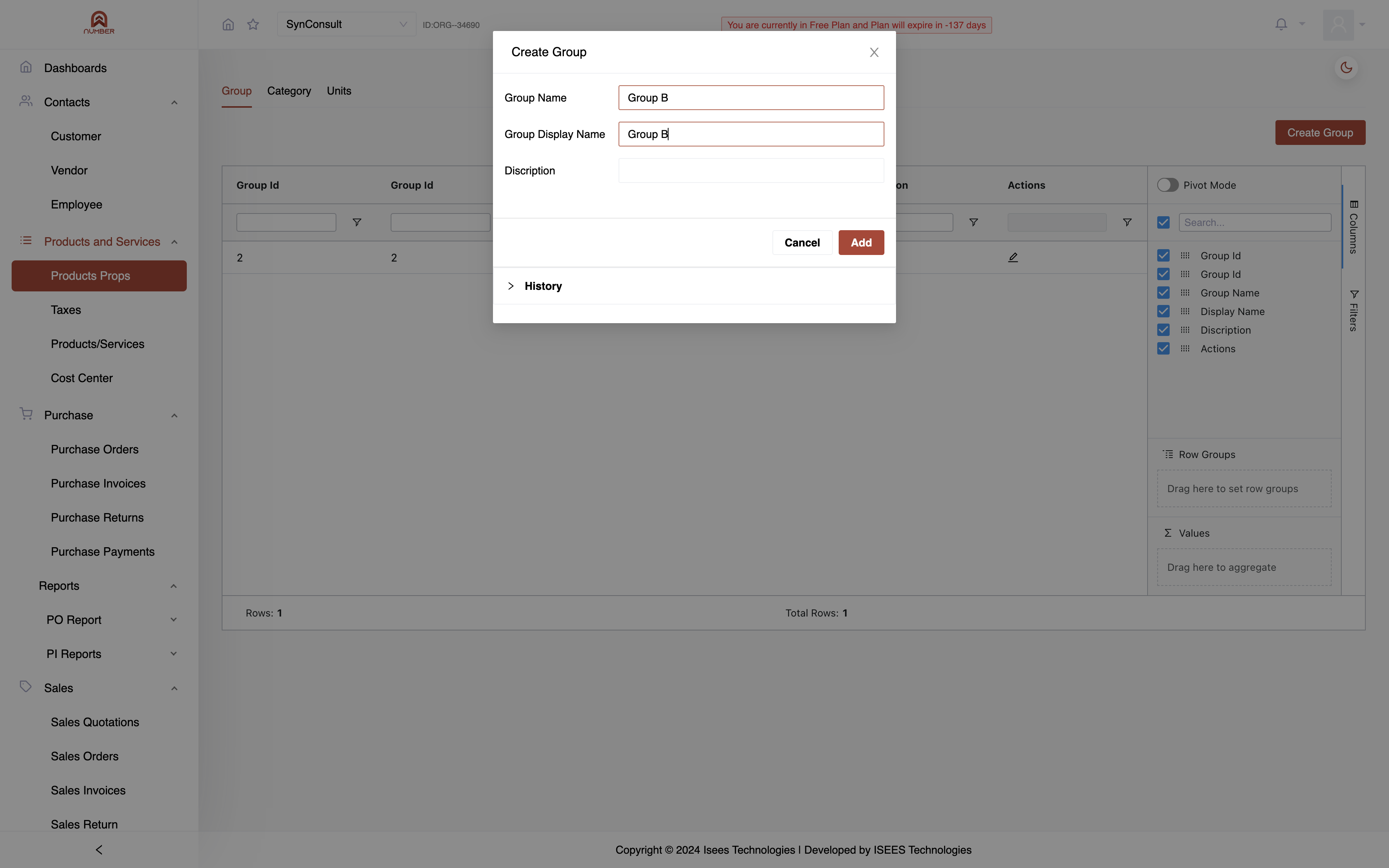Toggle select-all columns checkbox
The image size is (1389, 868).
1163,222
